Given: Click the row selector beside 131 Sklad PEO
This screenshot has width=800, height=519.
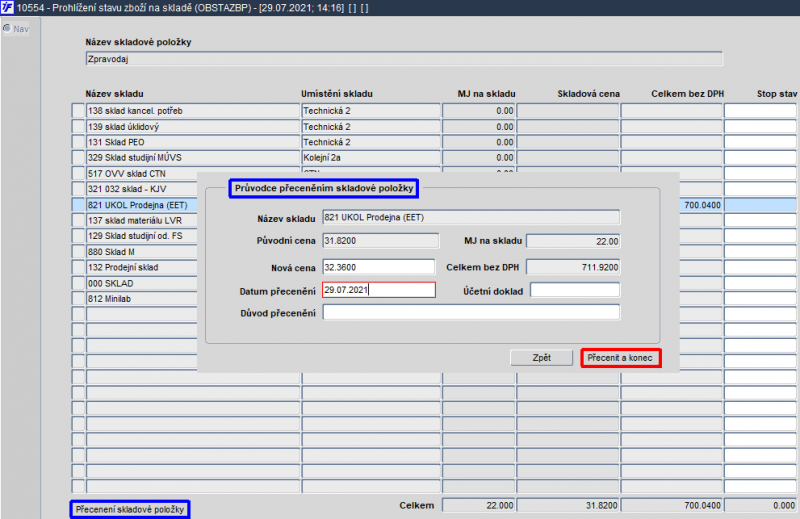Looking at the screenshot, I should pyautogui.click(x=78, y=142).
